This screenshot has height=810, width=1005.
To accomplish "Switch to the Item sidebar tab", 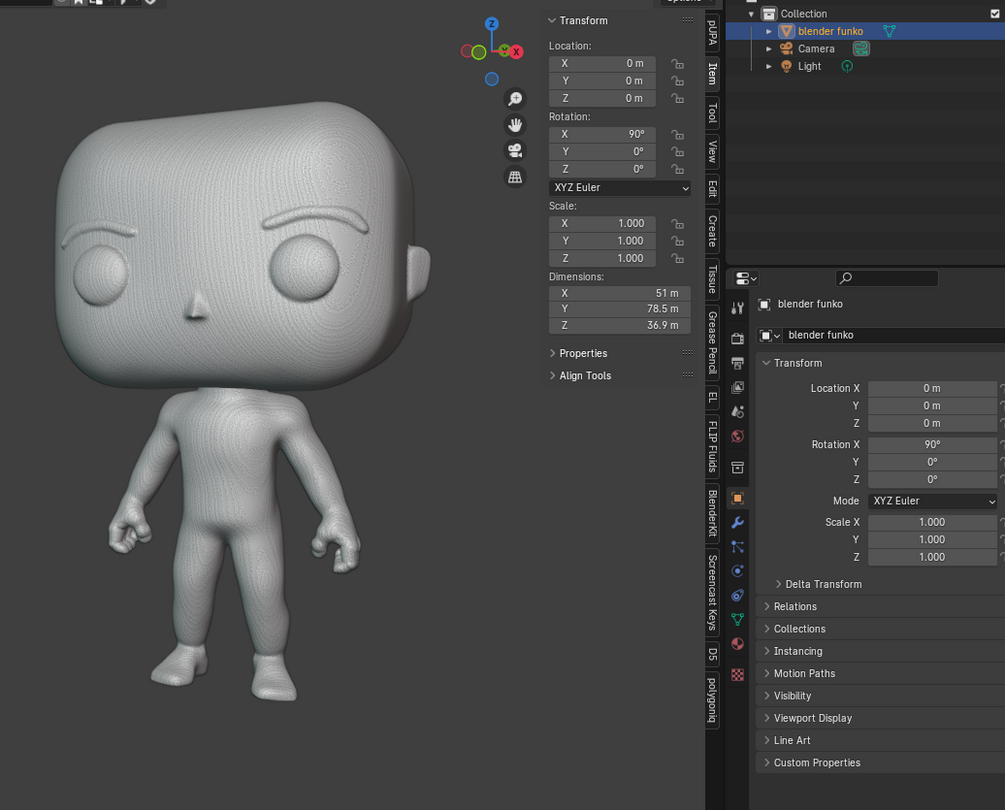I will (712, 74).
